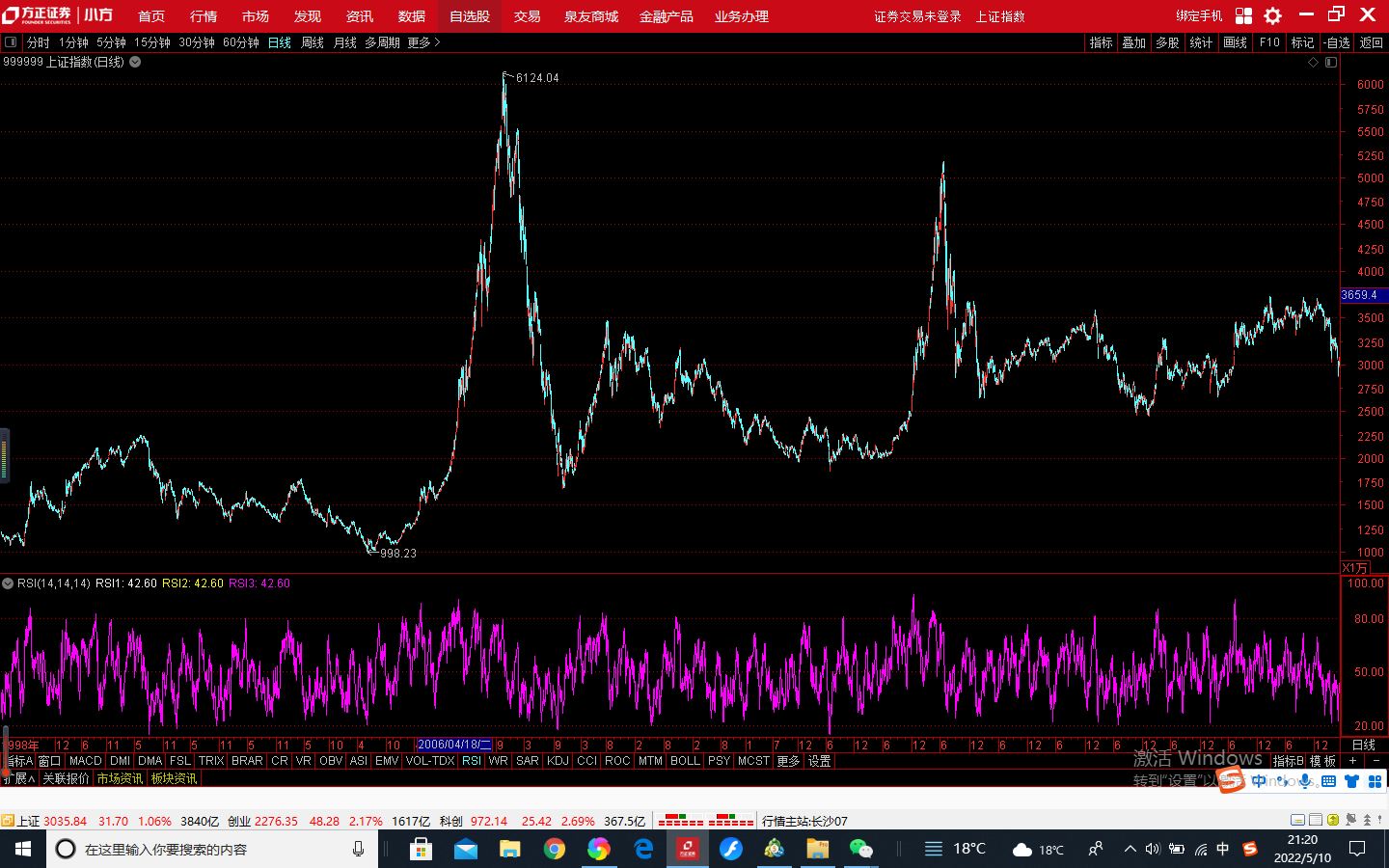Click the 叠加 overlay button
Screen dimensions: 1389x868
click(1134, 42)
